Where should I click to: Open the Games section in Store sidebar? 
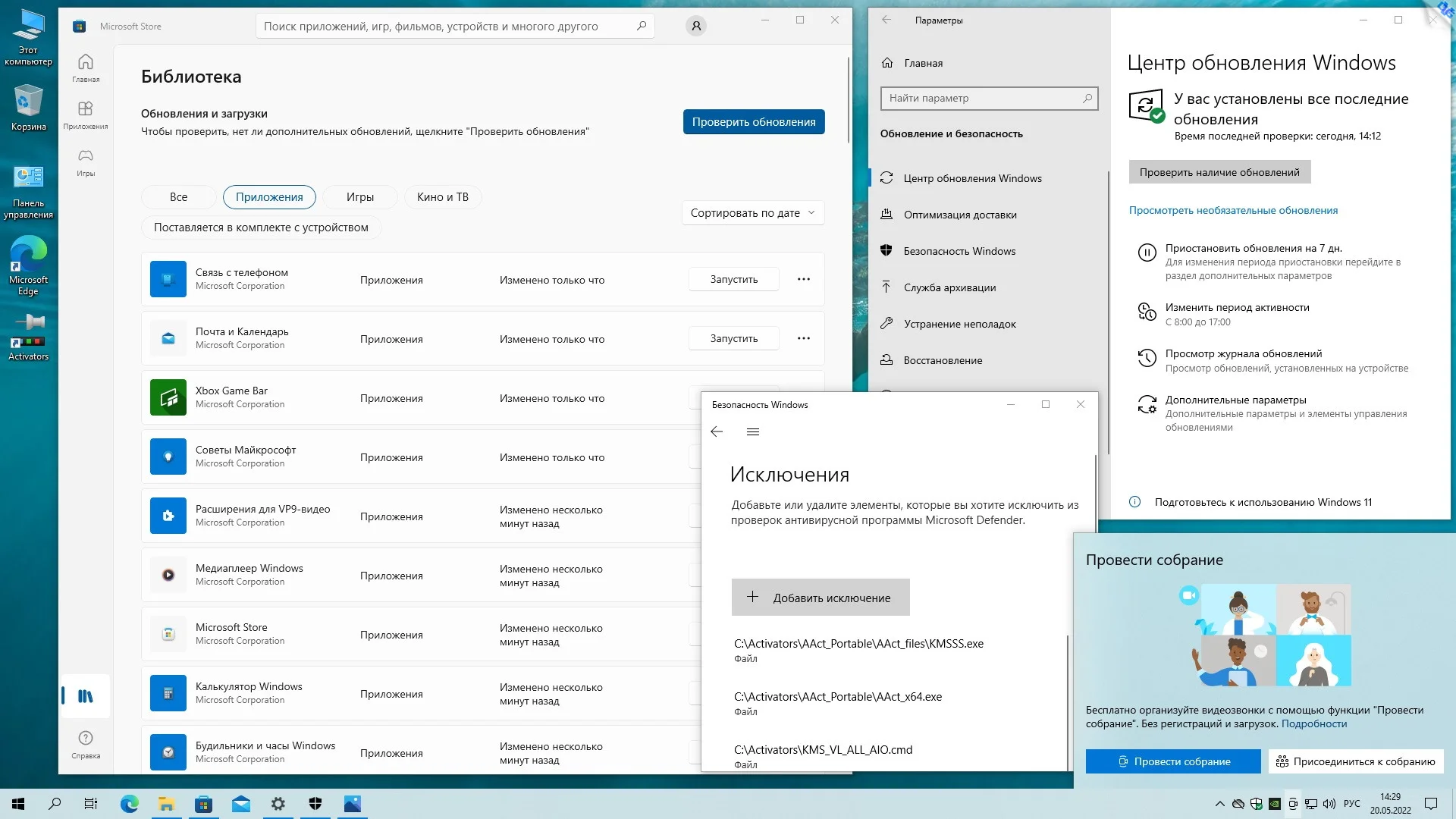pos(86,162)
